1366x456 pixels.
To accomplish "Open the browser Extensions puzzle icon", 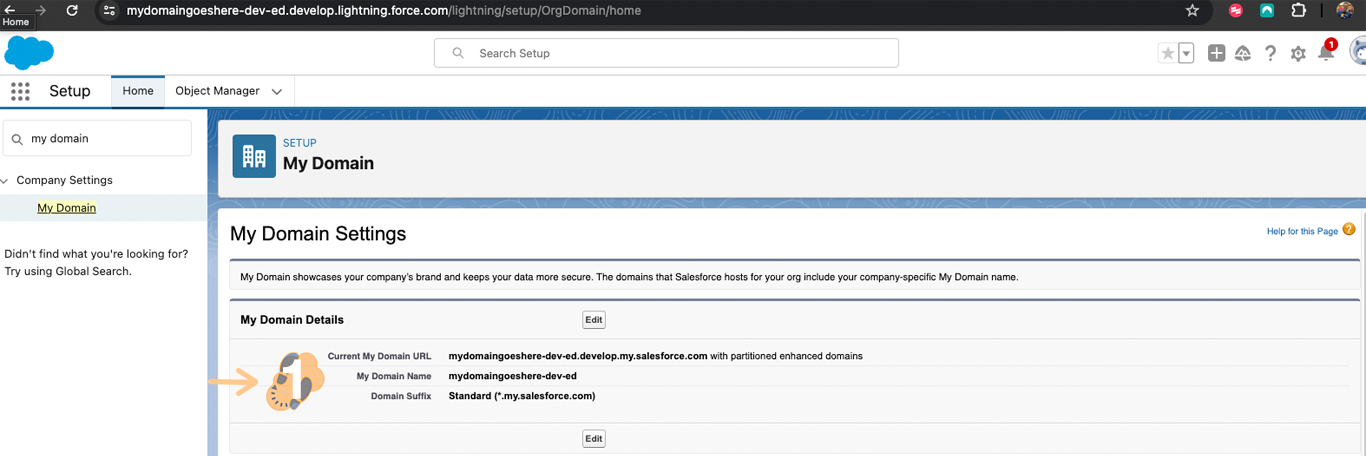I will pyautogui.click(x=1298, y=11).
